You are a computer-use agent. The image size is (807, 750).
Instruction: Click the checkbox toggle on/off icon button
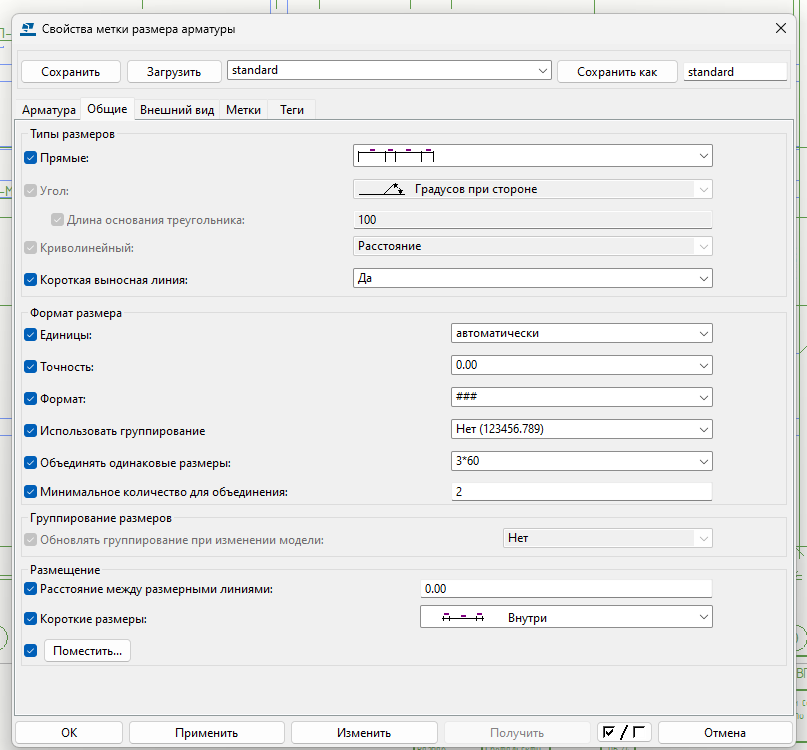622,732
